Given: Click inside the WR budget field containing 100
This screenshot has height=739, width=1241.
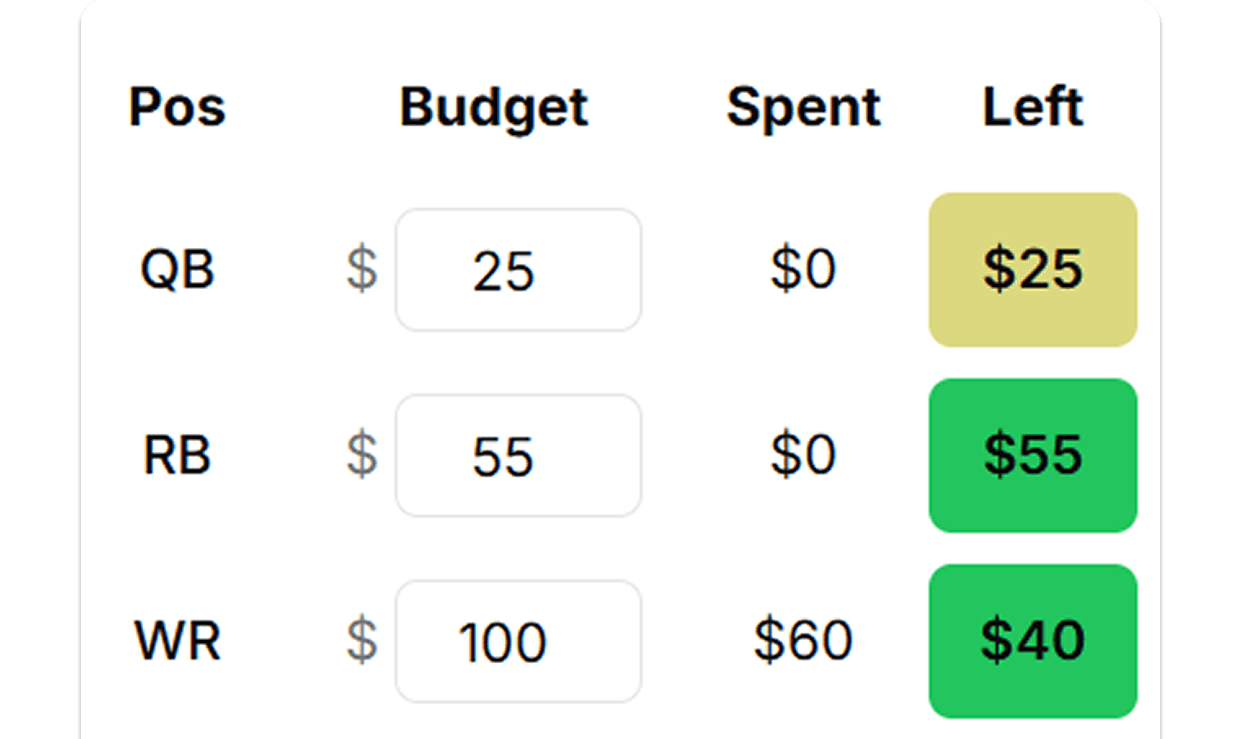Looking at the screenshot, I should [517, 640].
